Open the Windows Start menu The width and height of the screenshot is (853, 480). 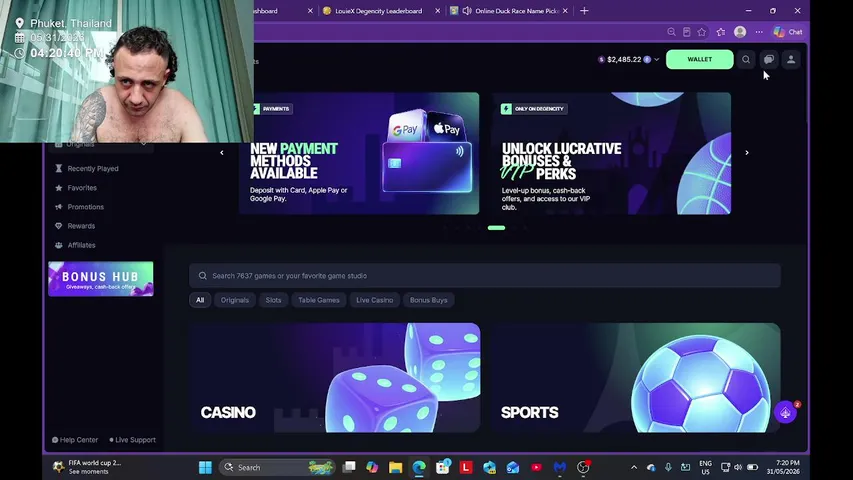(205, 467)
